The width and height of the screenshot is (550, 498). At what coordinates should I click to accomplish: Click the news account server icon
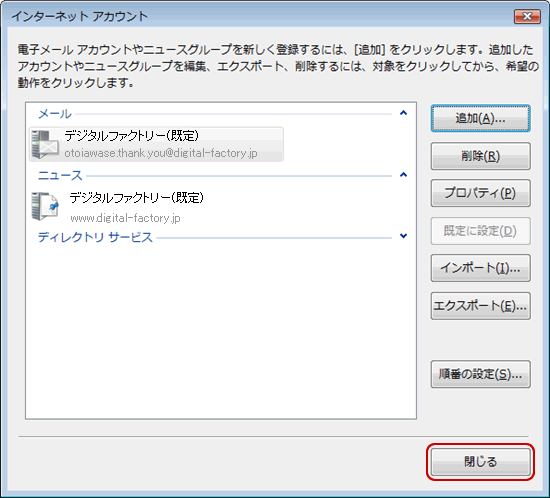(x=45, y=206)
